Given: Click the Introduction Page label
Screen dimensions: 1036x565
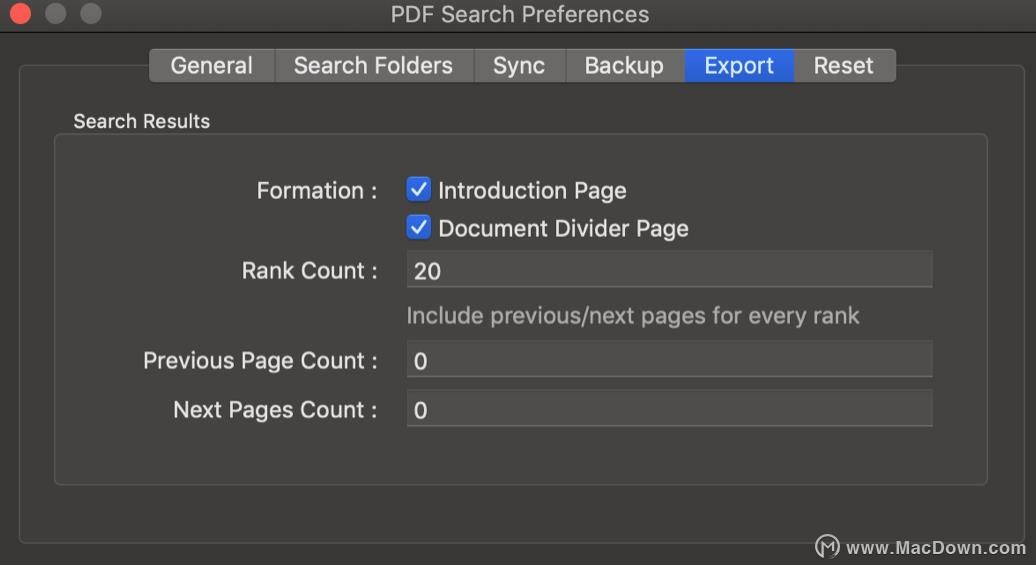Looking at the screenshot, I should click(533, 190).
